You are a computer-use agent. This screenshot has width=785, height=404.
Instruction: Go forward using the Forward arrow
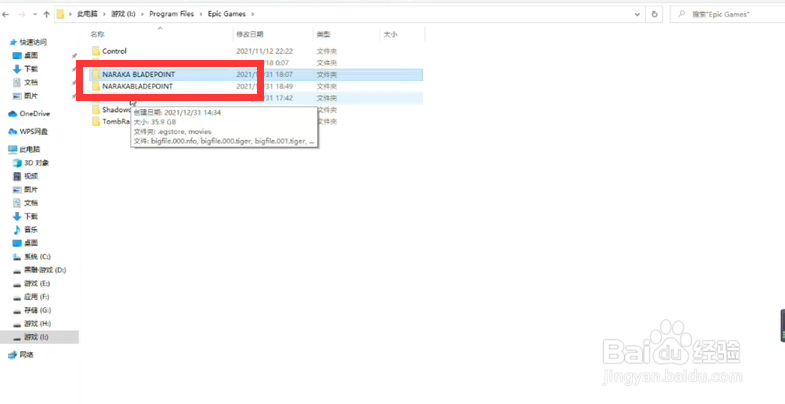pos(22,15)
